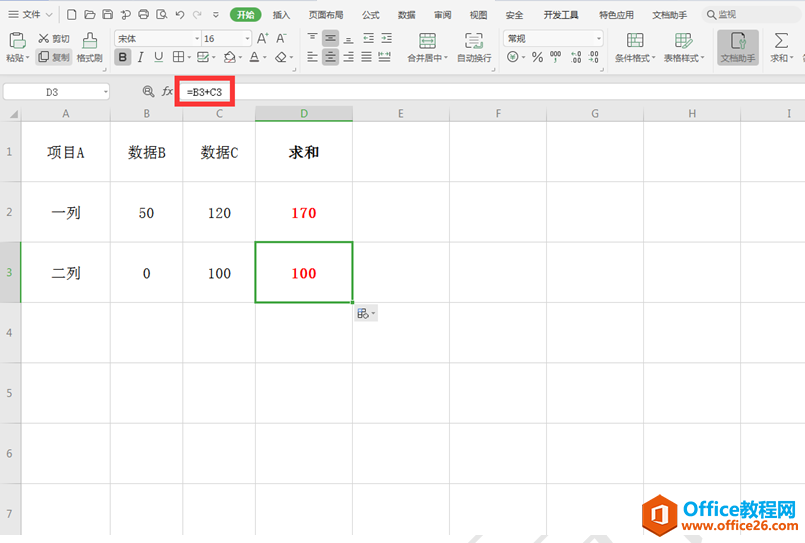Click the Save icon in quick access toolbar
The image size is (805, 543).
click(x=108, y=15)
